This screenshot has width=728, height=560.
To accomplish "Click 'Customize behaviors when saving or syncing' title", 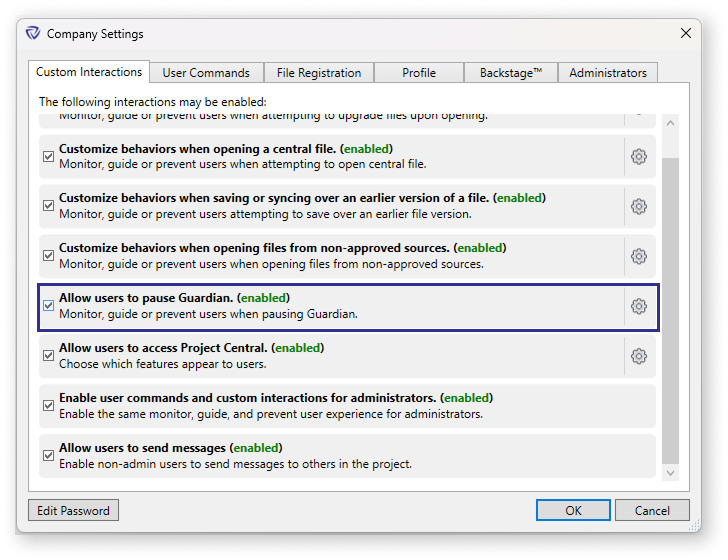I will click(x=274, y=198).
